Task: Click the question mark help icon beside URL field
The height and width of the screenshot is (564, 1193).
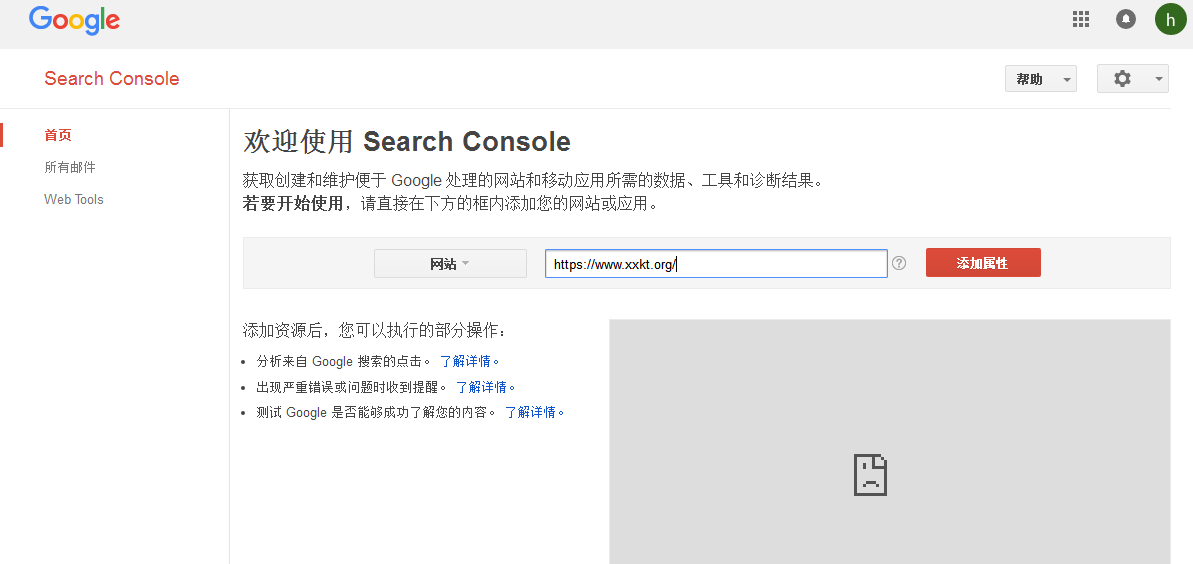Action: pyautogui.click(x=899, y=263)
